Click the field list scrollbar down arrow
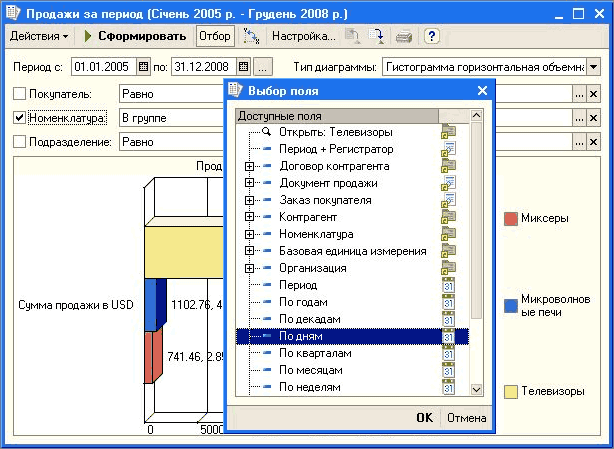 tap(476, 389)
